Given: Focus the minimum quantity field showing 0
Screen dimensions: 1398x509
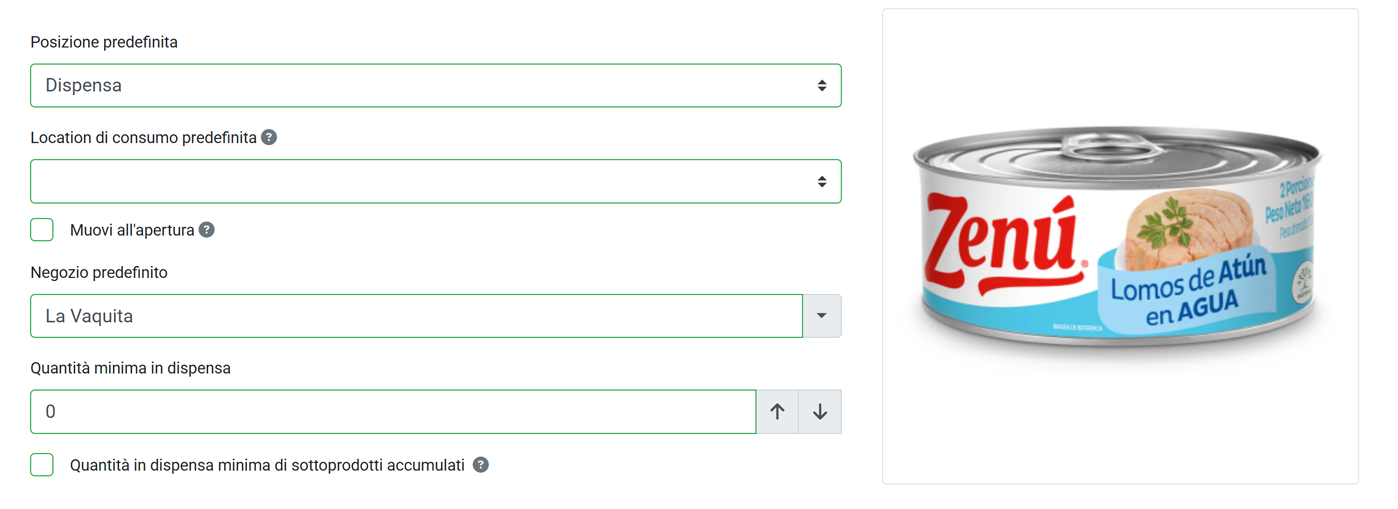Looking at the screenshot, I should click(x=393, y=412).
